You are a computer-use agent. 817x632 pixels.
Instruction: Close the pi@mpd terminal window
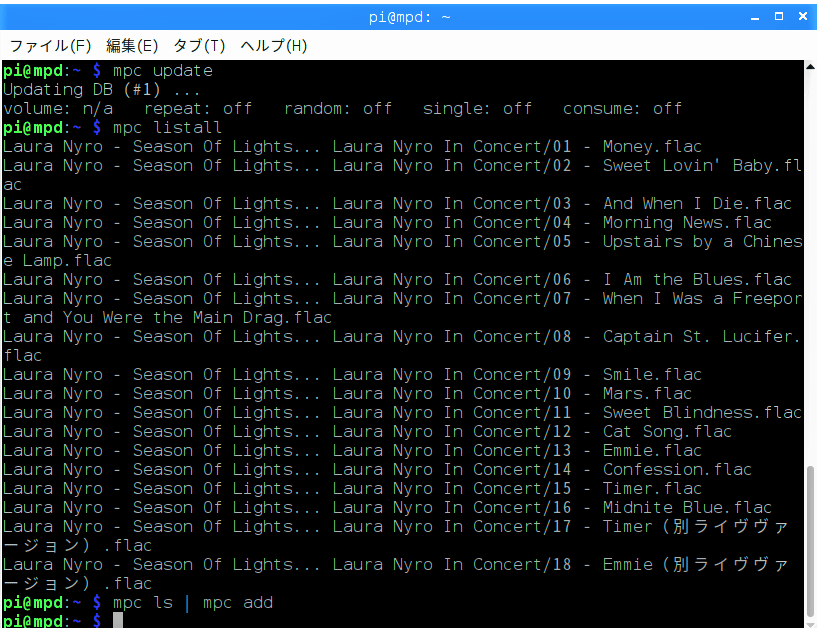pyautogui.click(x=803, y=17)
